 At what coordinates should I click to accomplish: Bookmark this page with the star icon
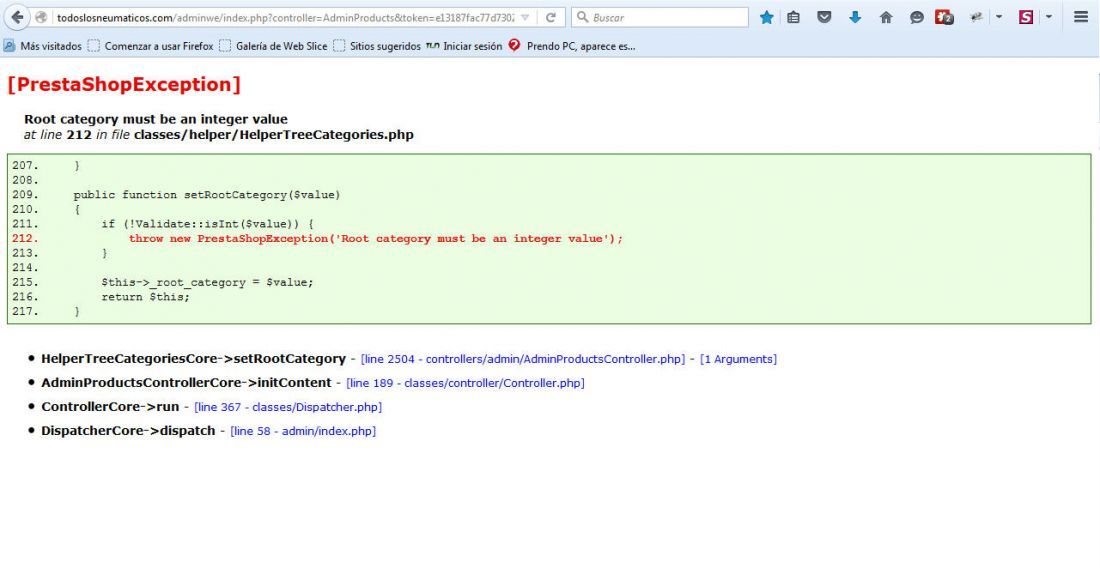coord(767,18)
